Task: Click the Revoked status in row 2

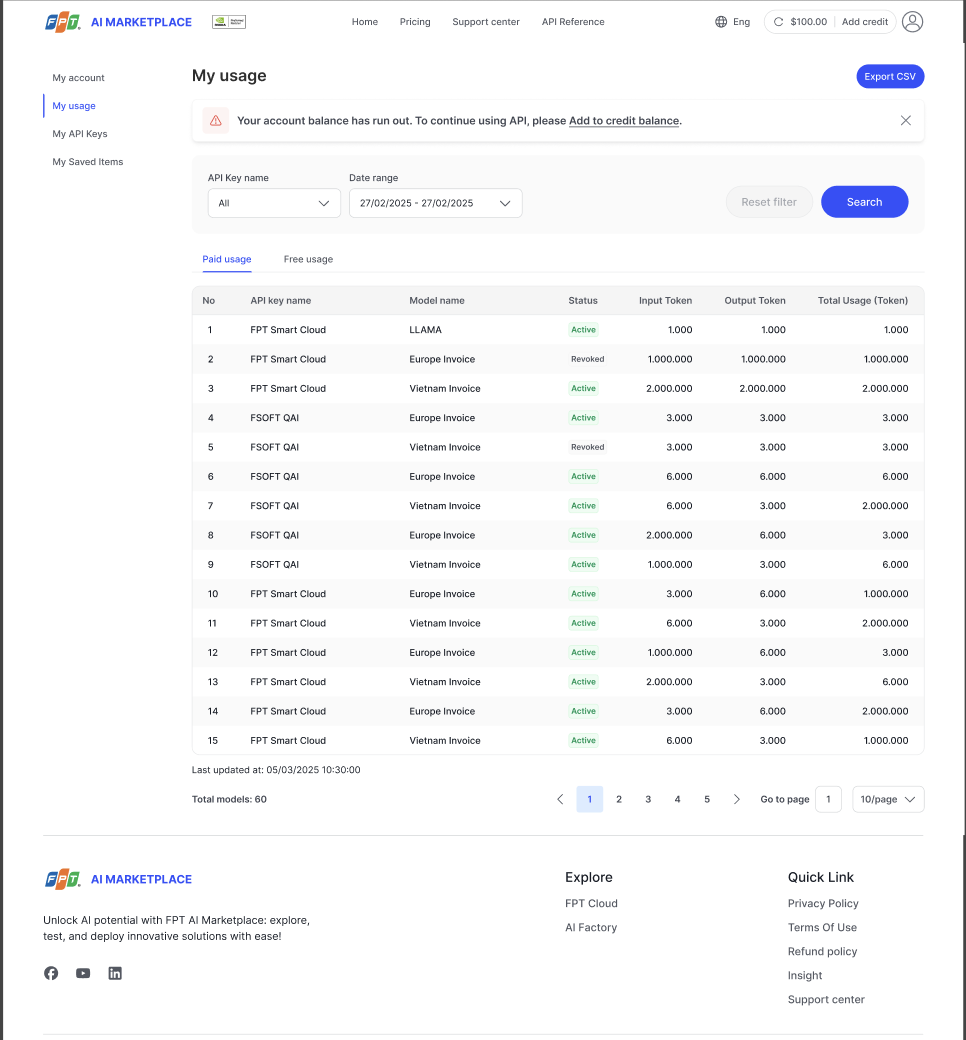Action: tap(587, 359)
